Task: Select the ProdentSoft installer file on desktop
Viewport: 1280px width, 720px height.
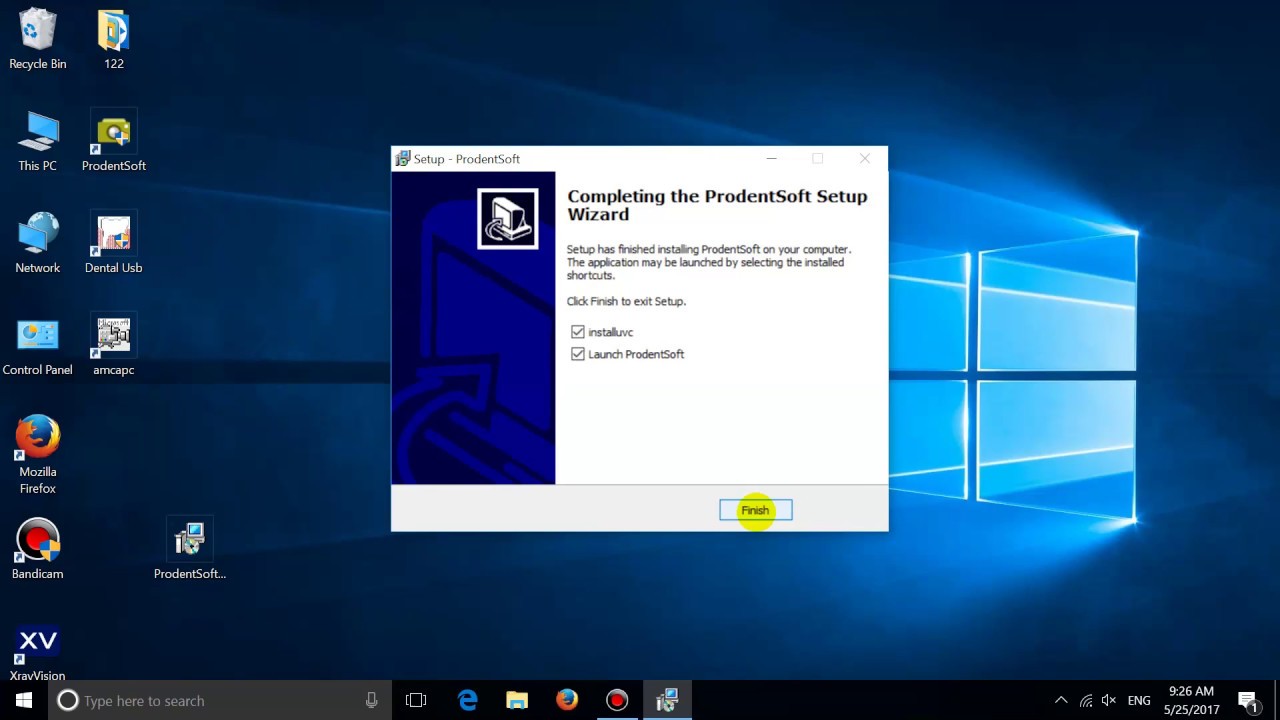Action: tap(190, 550)
